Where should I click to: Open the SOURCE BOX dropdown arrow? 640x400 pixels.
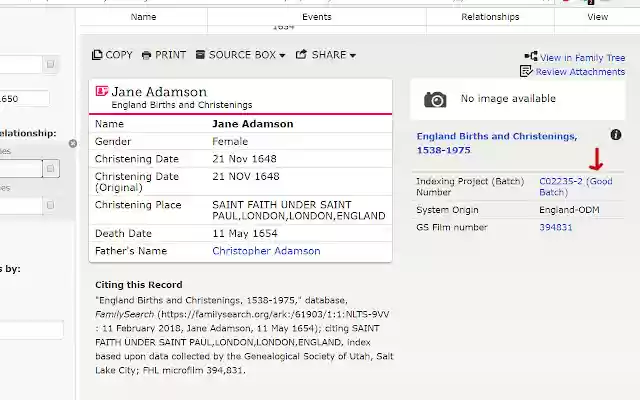282,56
